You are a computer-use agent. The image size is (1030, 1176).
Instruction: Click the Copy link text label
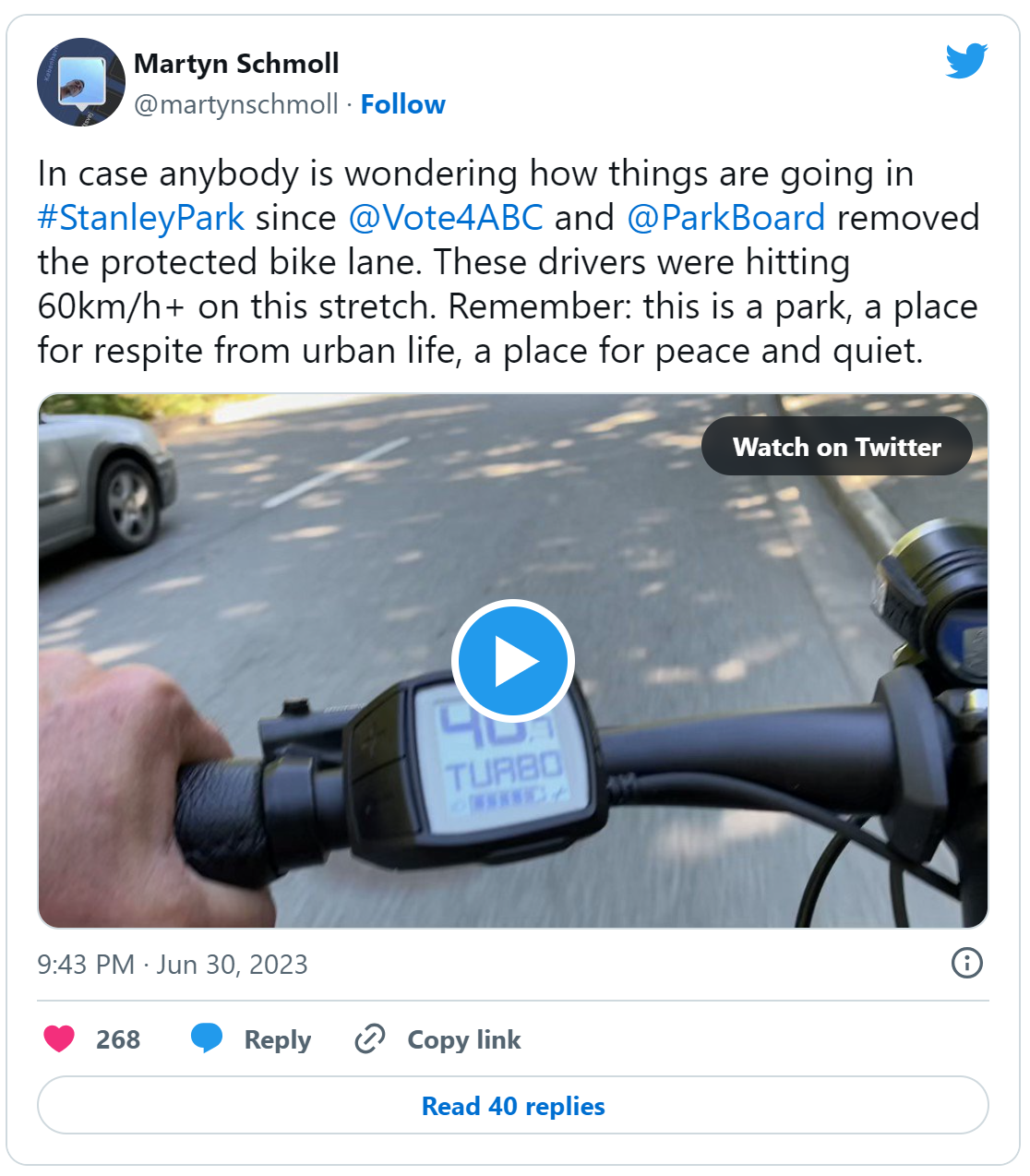click(x=464, y=1040)
